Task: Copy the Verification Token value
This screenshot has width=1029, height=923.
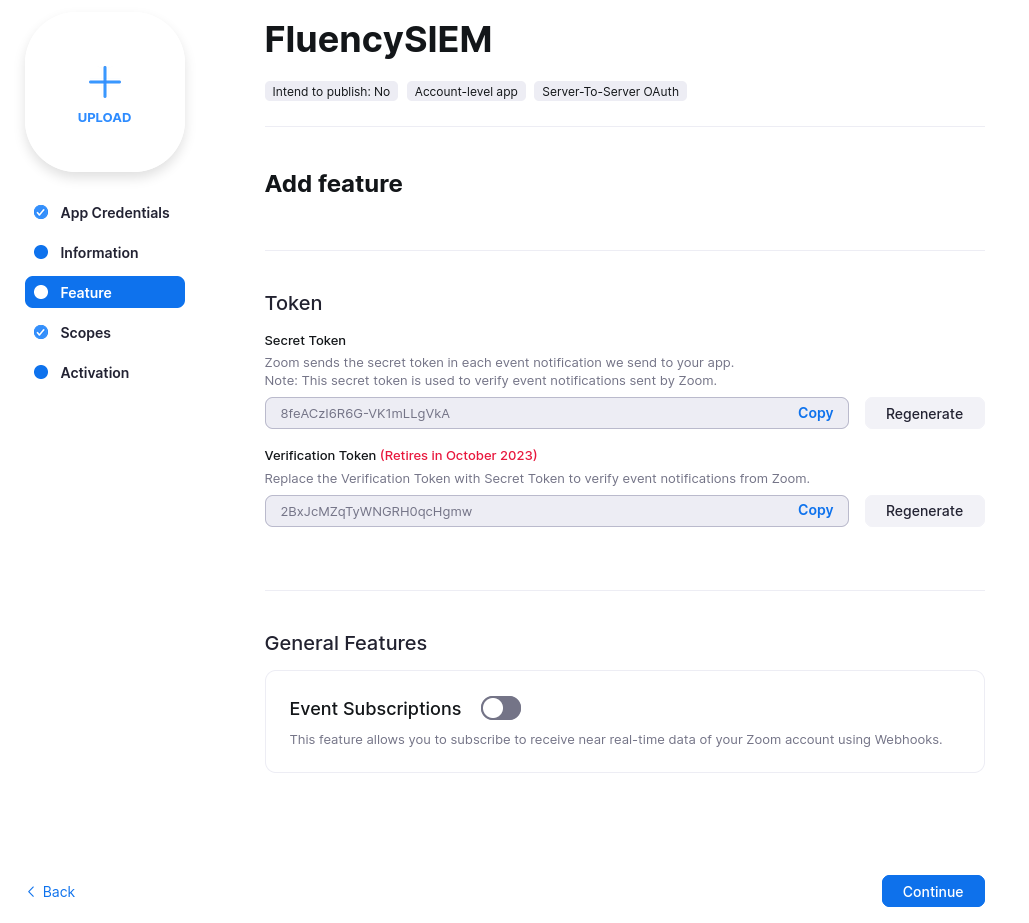Action: coord(815,510)
